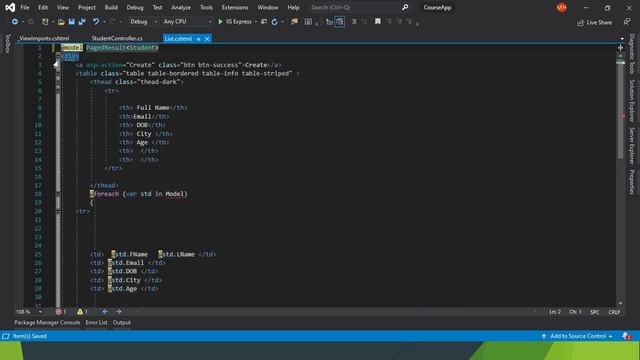The image size is (640, 360).
Task: Open a file with the folder icon
Action: tap(61, 22)
